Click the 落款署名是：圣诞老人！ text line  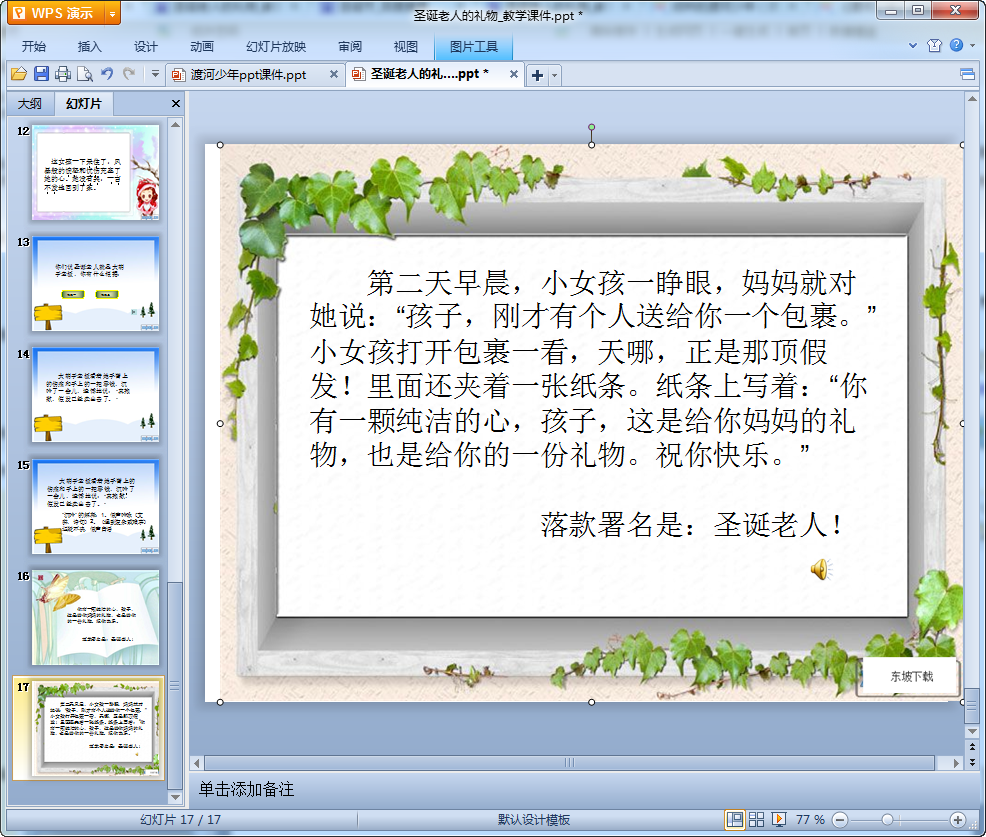(x=692, y=524)
